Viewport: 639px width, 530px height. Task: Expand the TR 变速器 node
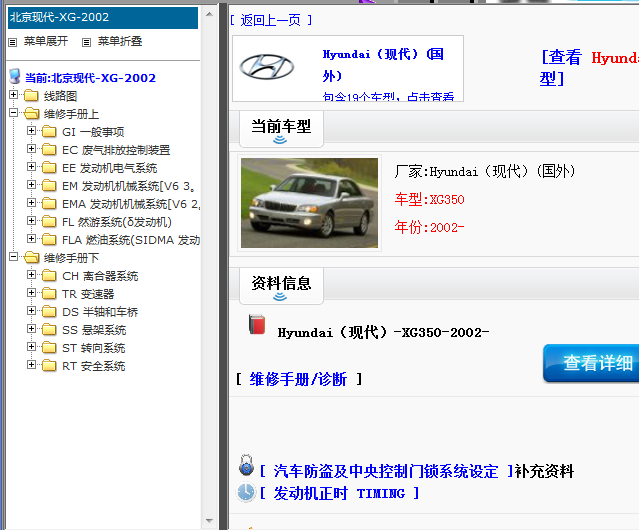[x=31, y=292]
